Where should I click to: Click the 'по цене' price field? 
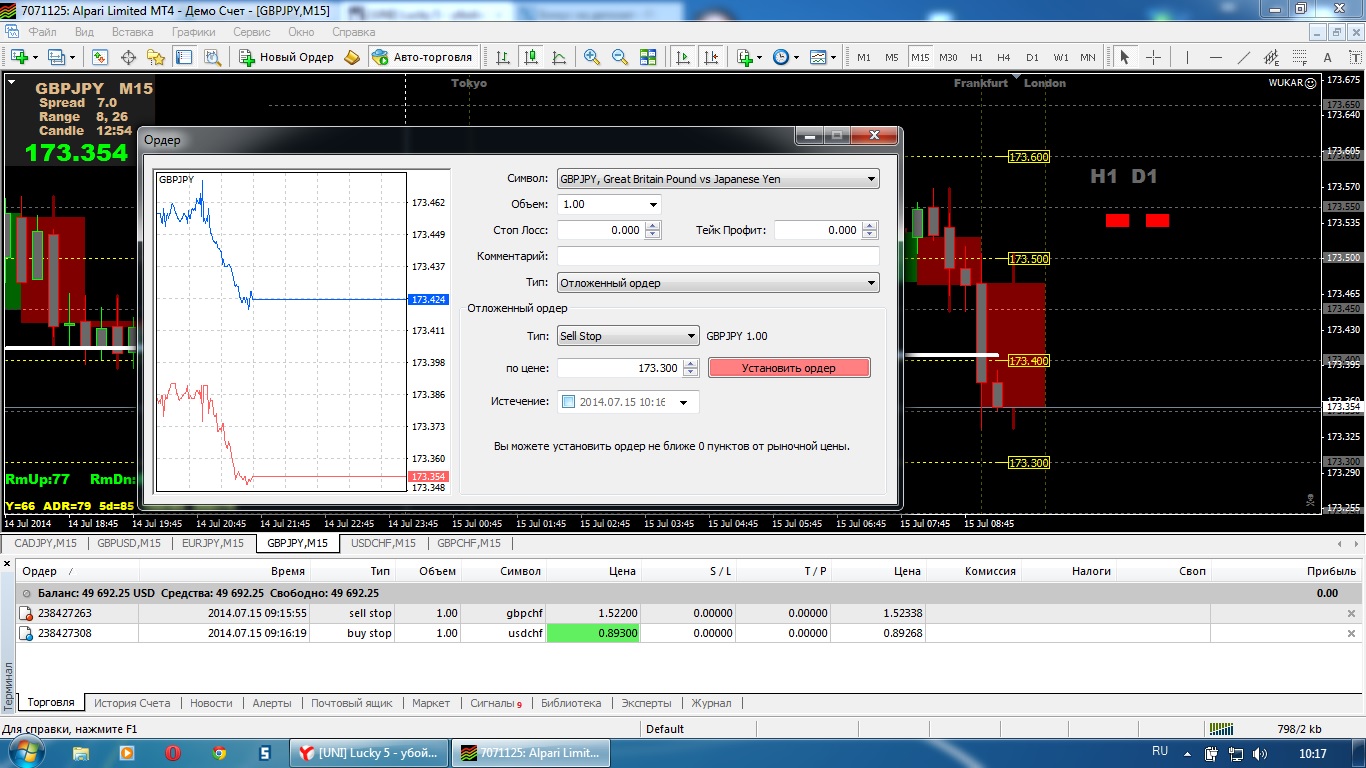coord(620,368)
